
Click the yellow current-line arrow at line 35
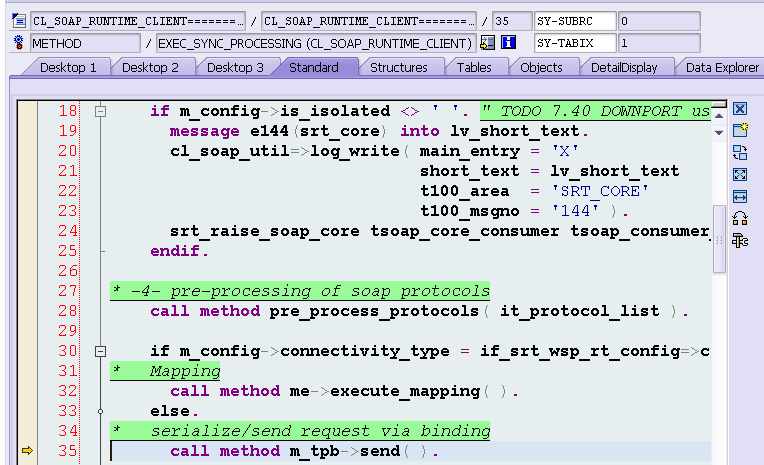point(27,451)
